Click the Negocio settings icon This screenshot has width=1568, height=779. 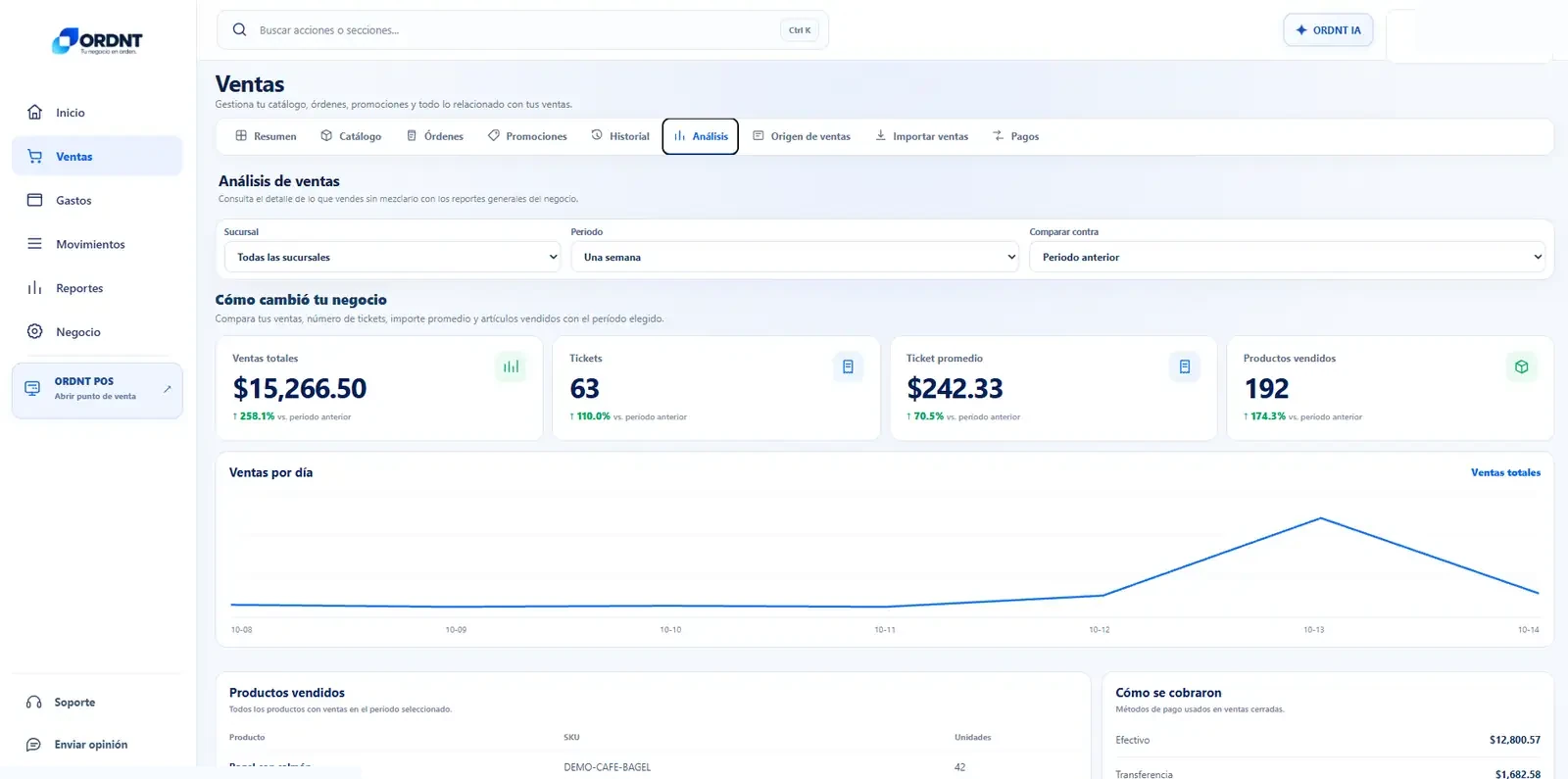point(34,331)
